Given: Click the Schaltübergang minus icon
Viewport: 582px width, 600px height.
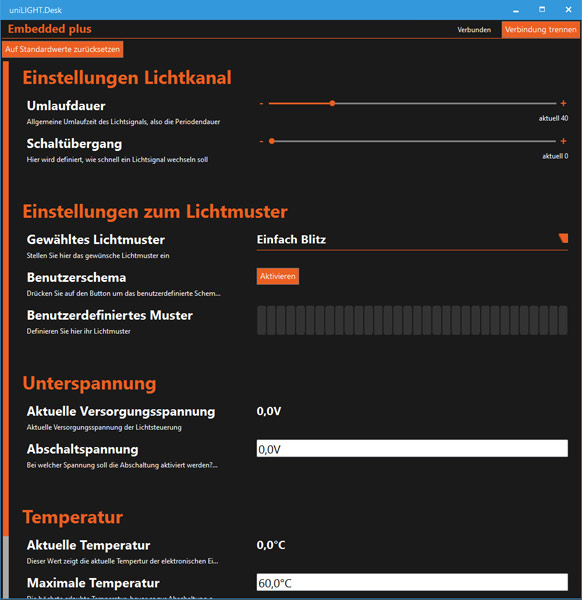Looking at the screenshot, I should [261, 142].
